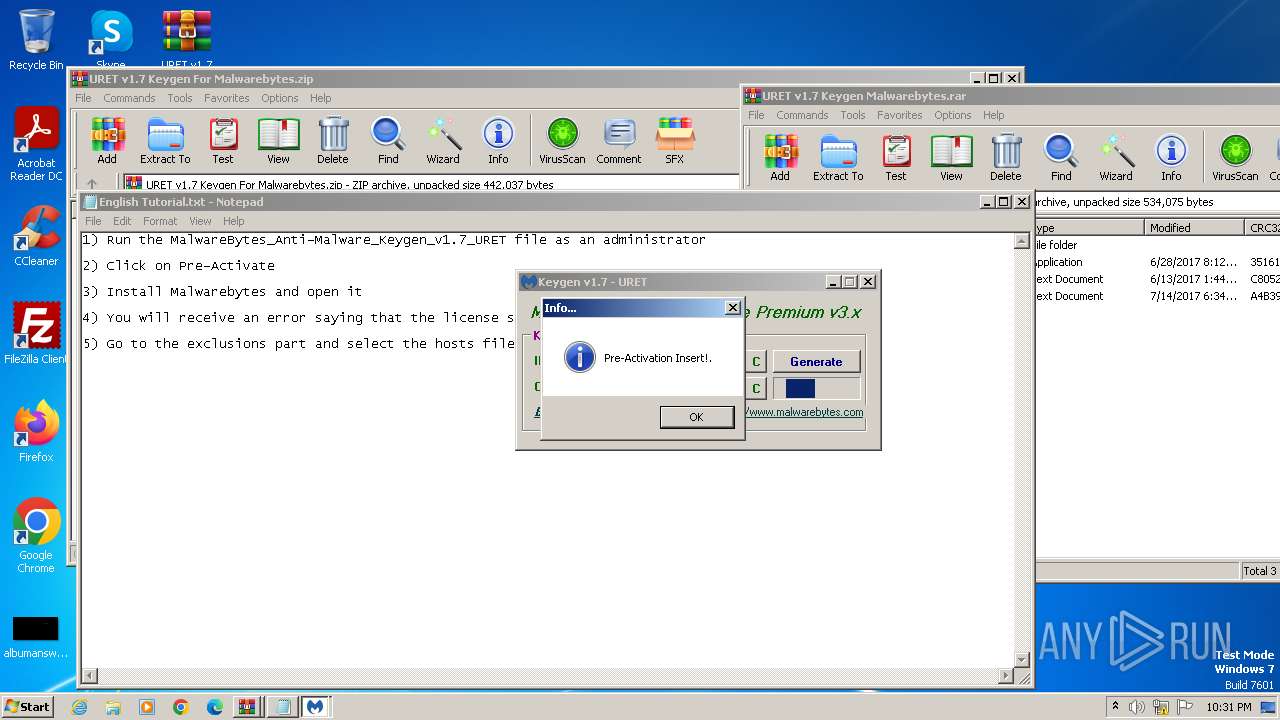Sort the .rar list by Modified column
Screen dimensions: 1280x720
click(x=1194, y=228)
